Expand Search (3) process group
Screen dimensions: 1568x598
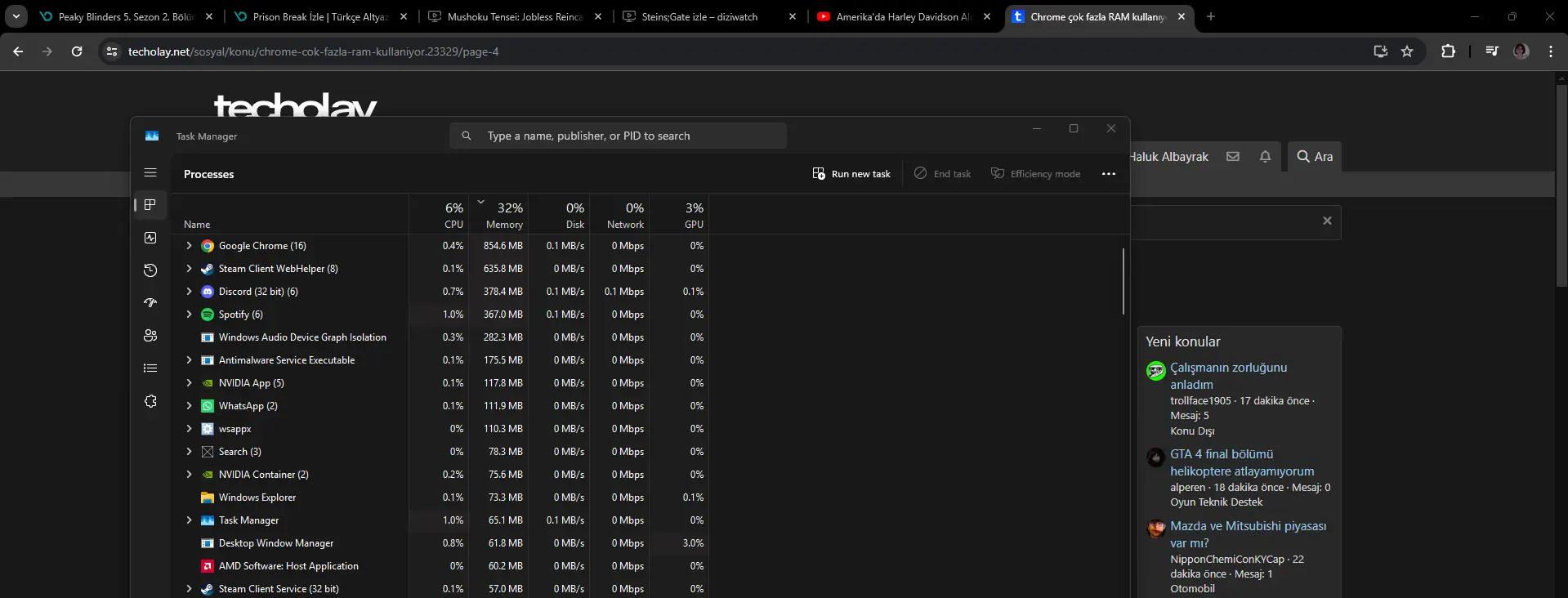coord(189,452)
